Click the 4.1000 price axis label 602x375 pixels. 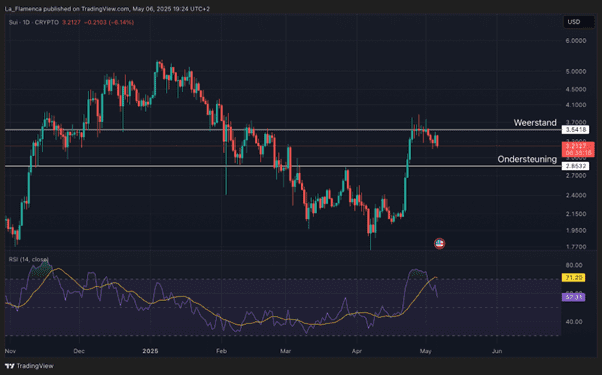576,104
